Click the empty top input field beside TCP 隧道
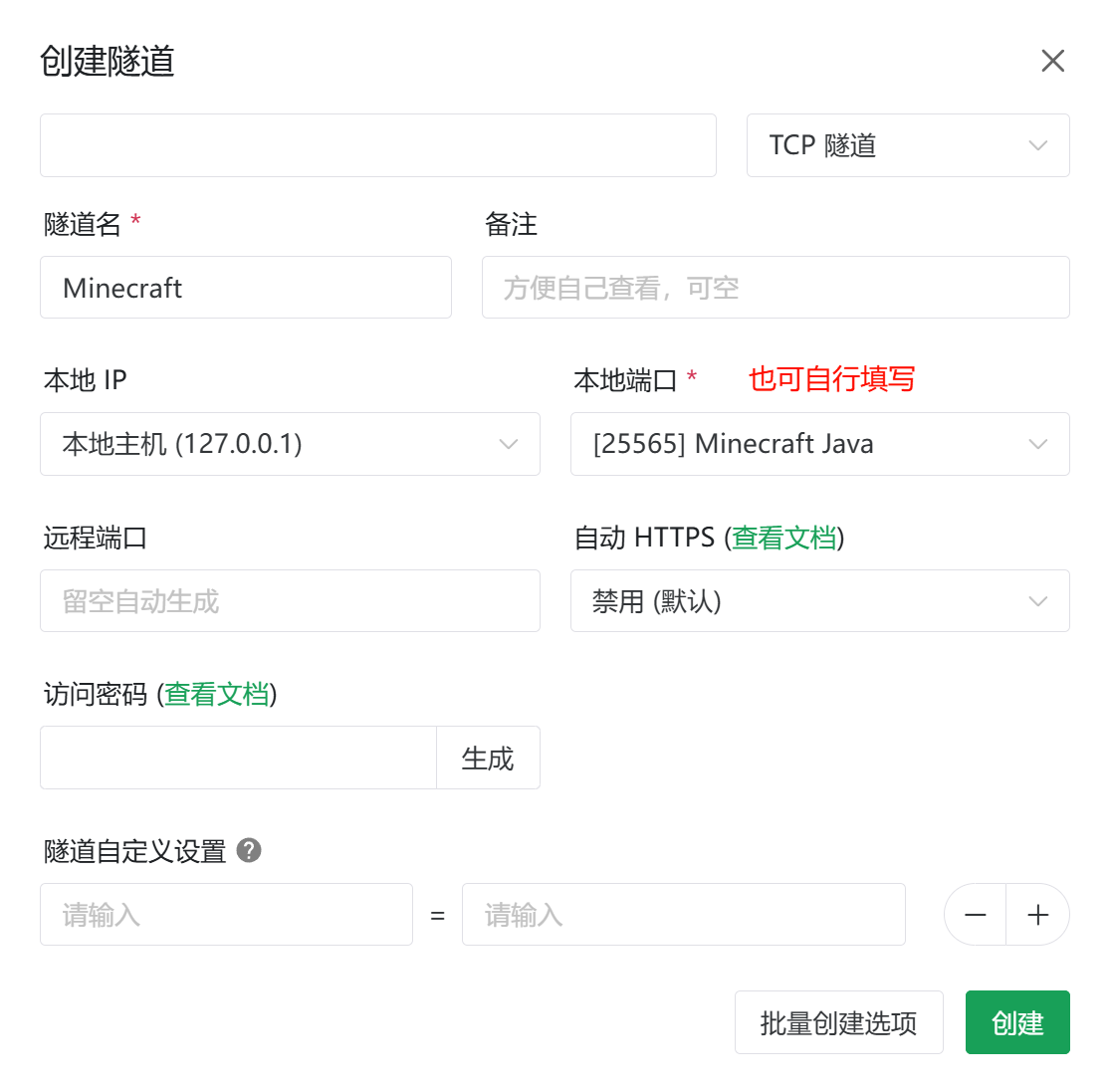This screenshot has height=1092, width=1110. (377, 145)
